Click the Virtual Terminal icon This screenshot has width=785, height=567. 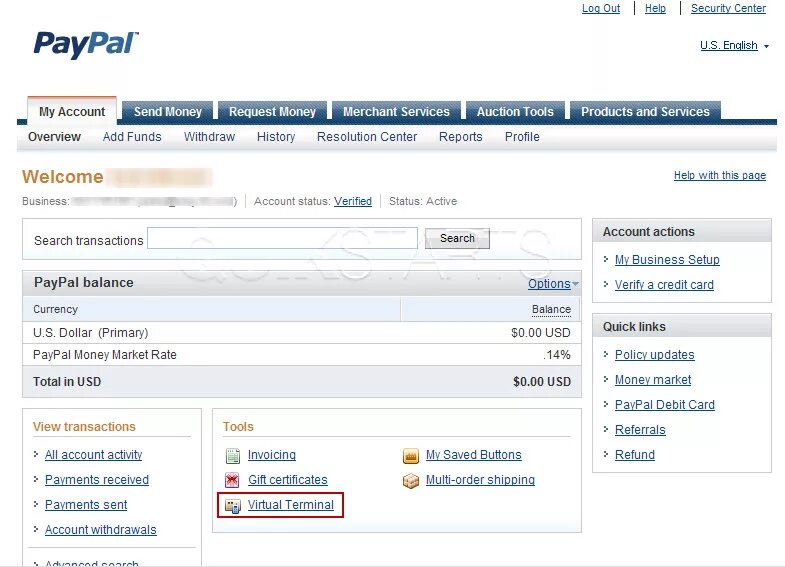233,506
